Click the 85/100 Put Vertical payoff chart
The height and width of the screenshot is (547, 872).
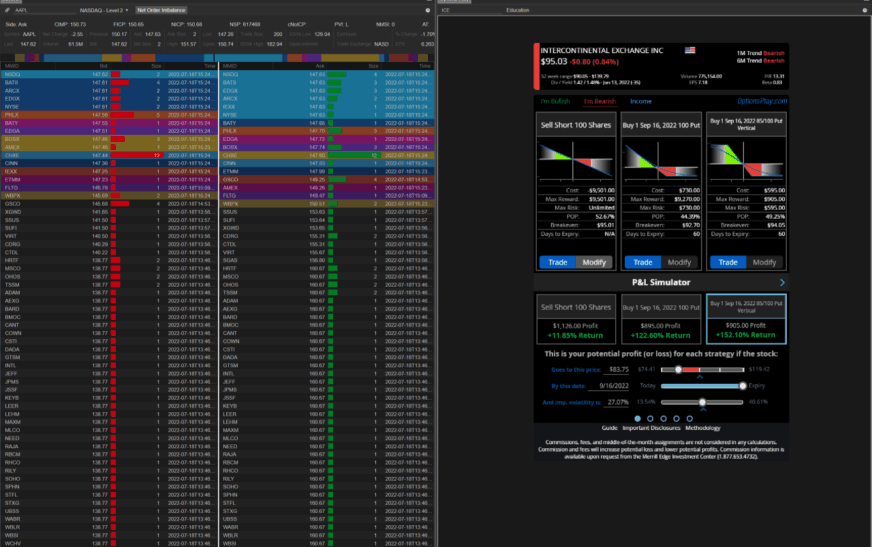click(746, 161)
